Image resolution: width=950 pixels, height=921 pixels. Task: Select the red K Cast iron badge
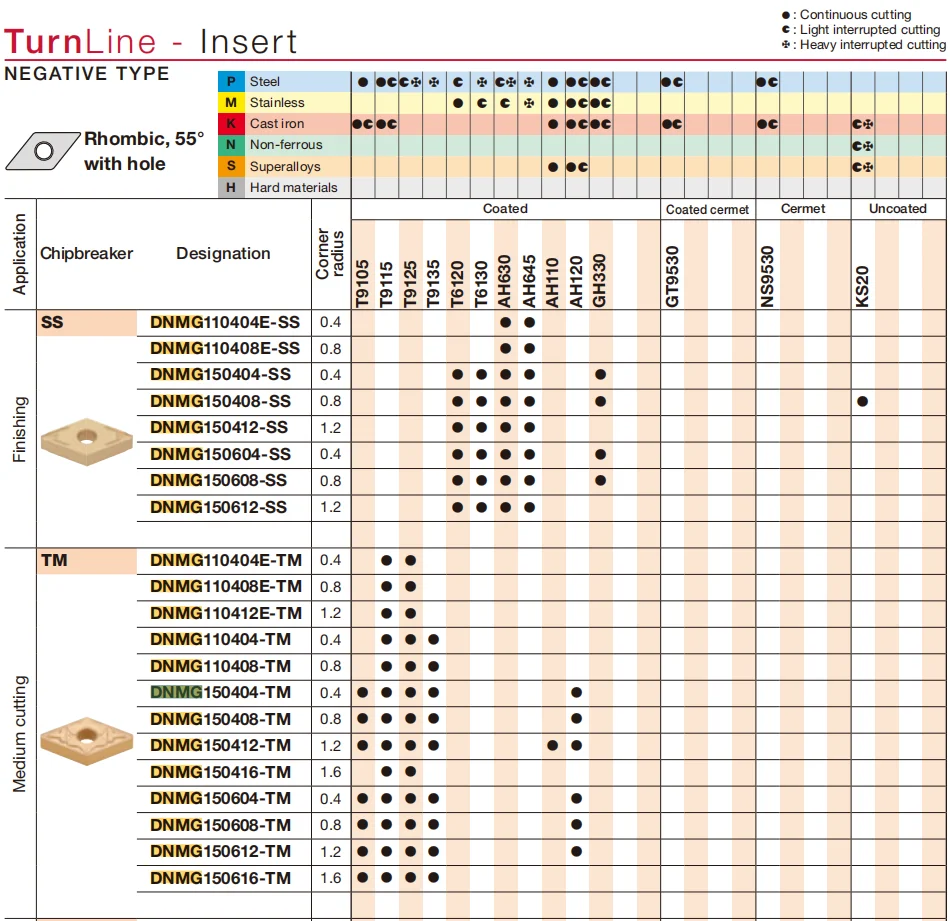[x=231, y=124]
